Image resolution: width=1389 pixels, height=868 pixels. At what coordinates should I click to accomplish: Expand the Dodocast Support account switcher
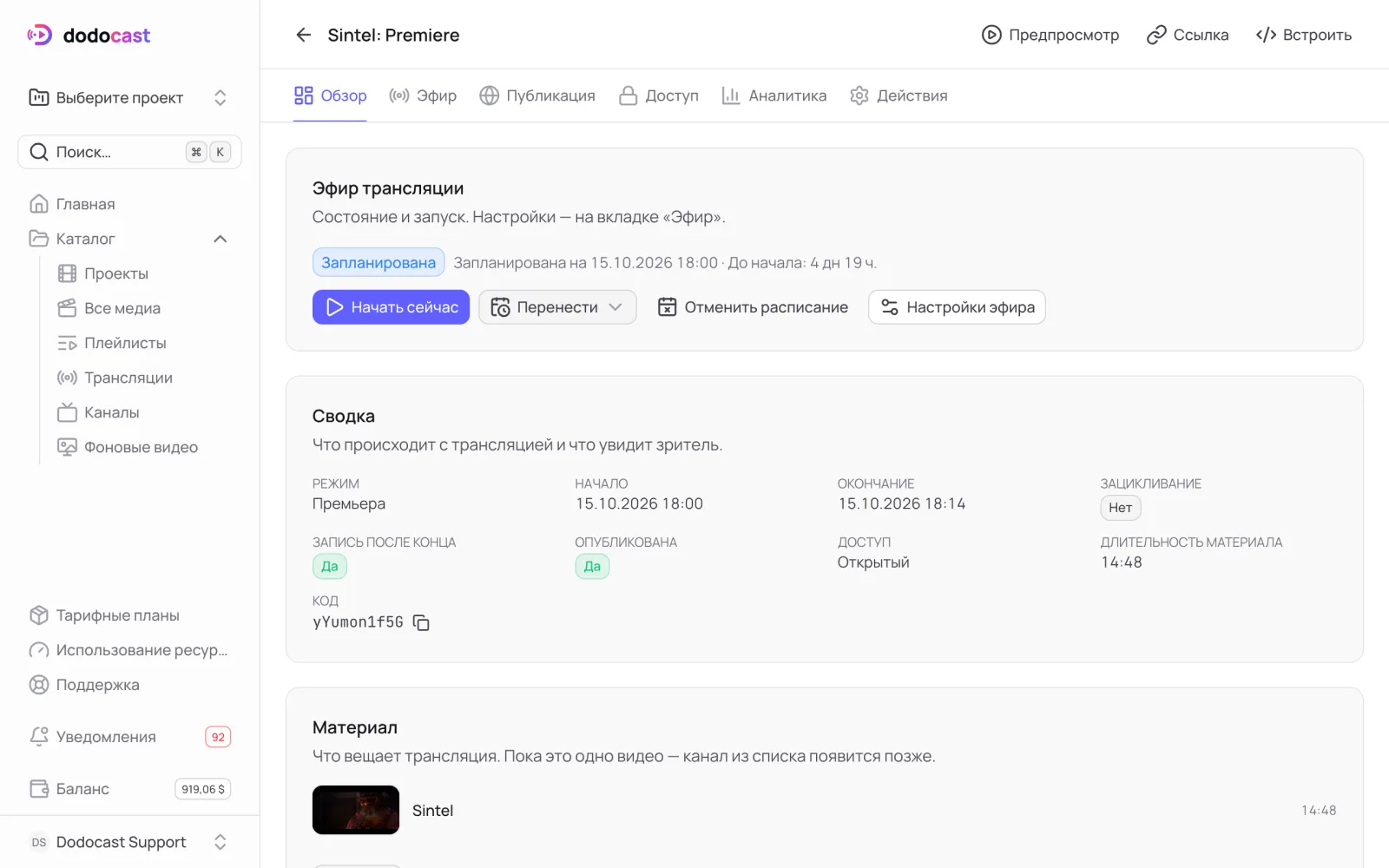pos(129,842)
